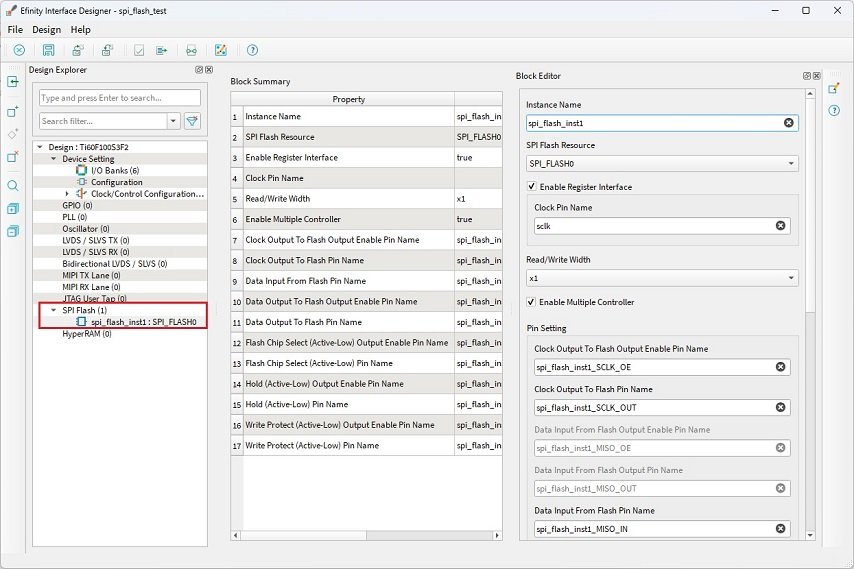Click the glasses report toolbar icon
The width and height of the screenshot is (854, 569).
[191, 50]
